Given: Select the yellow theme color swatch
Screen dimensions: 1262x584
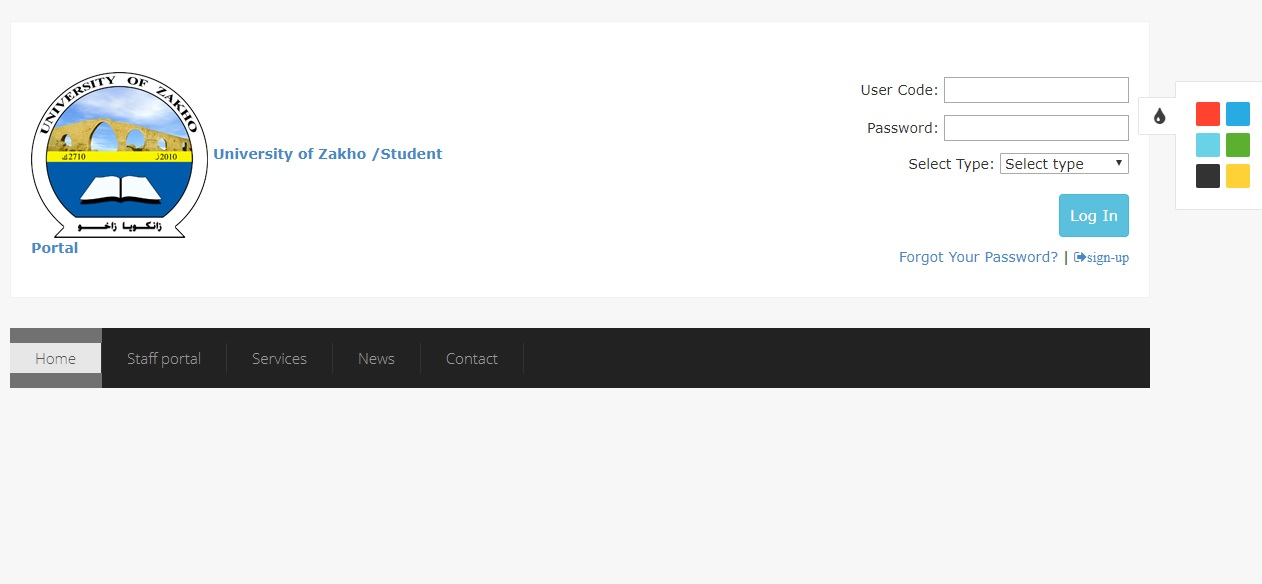Looking at the screenshot, I should (x=1237, y=176).
